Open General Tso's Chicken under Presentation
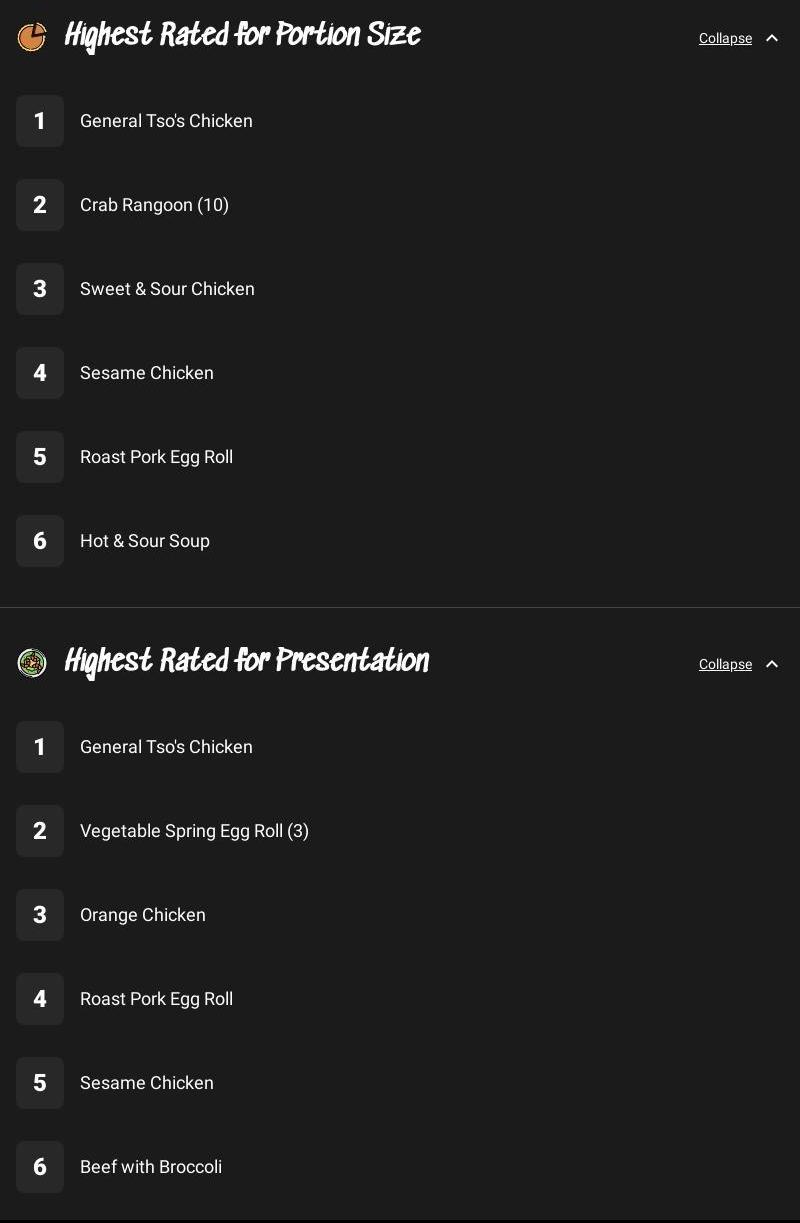This screenshot has width=800, height=1223. pyautogui.click(x=166, y=747)
